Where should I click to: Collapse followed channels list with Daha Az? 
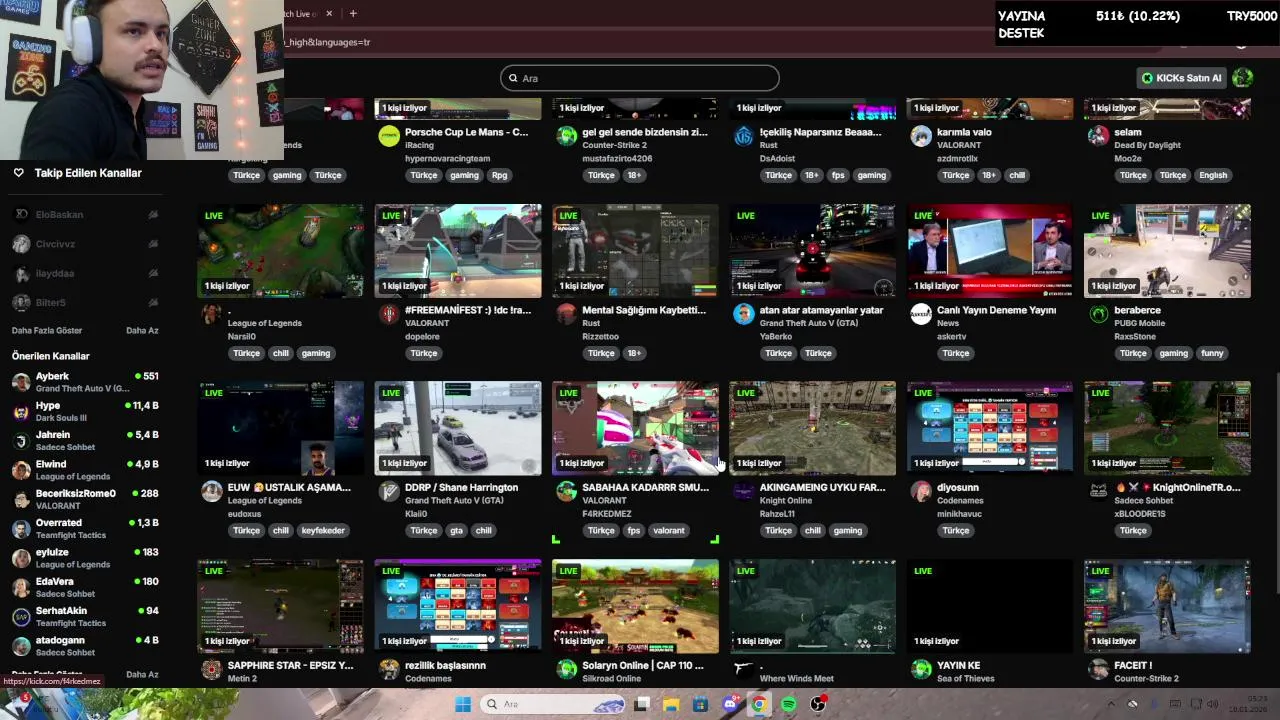pyautogui.click(x=142, y=331)
